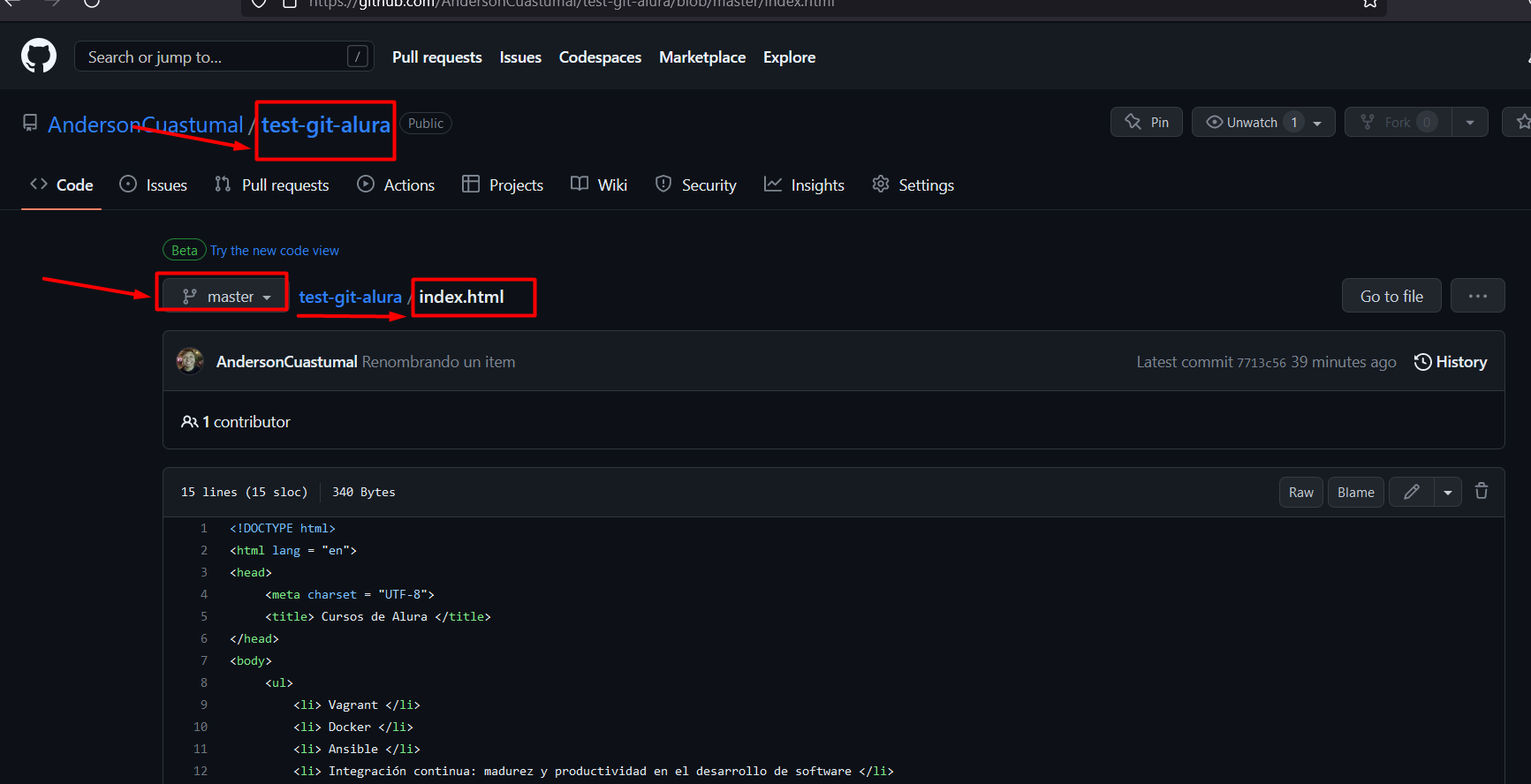Switch to the Projects tab

(x=503, y=185)
